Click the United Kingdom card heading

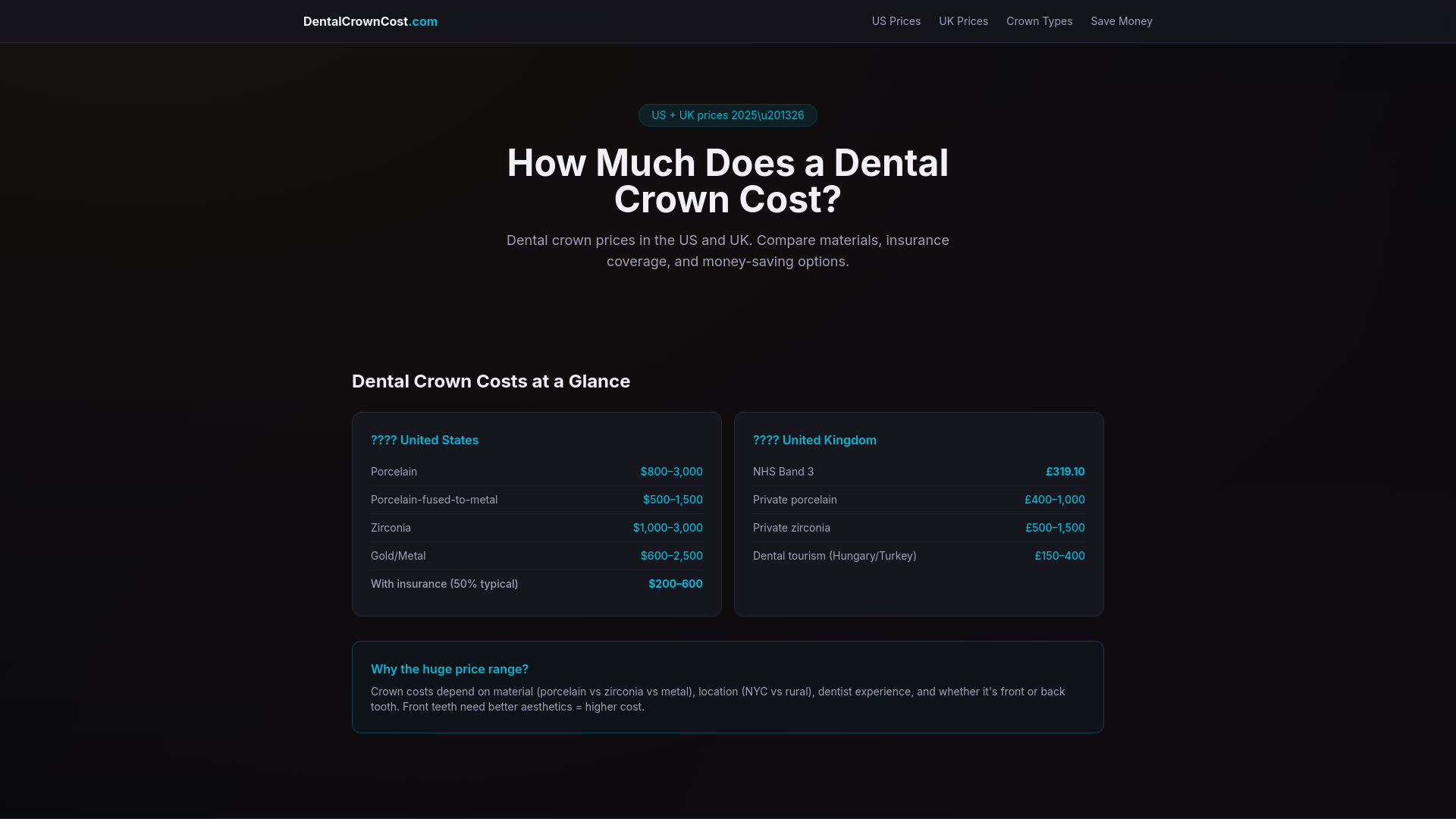pos(814,440)
